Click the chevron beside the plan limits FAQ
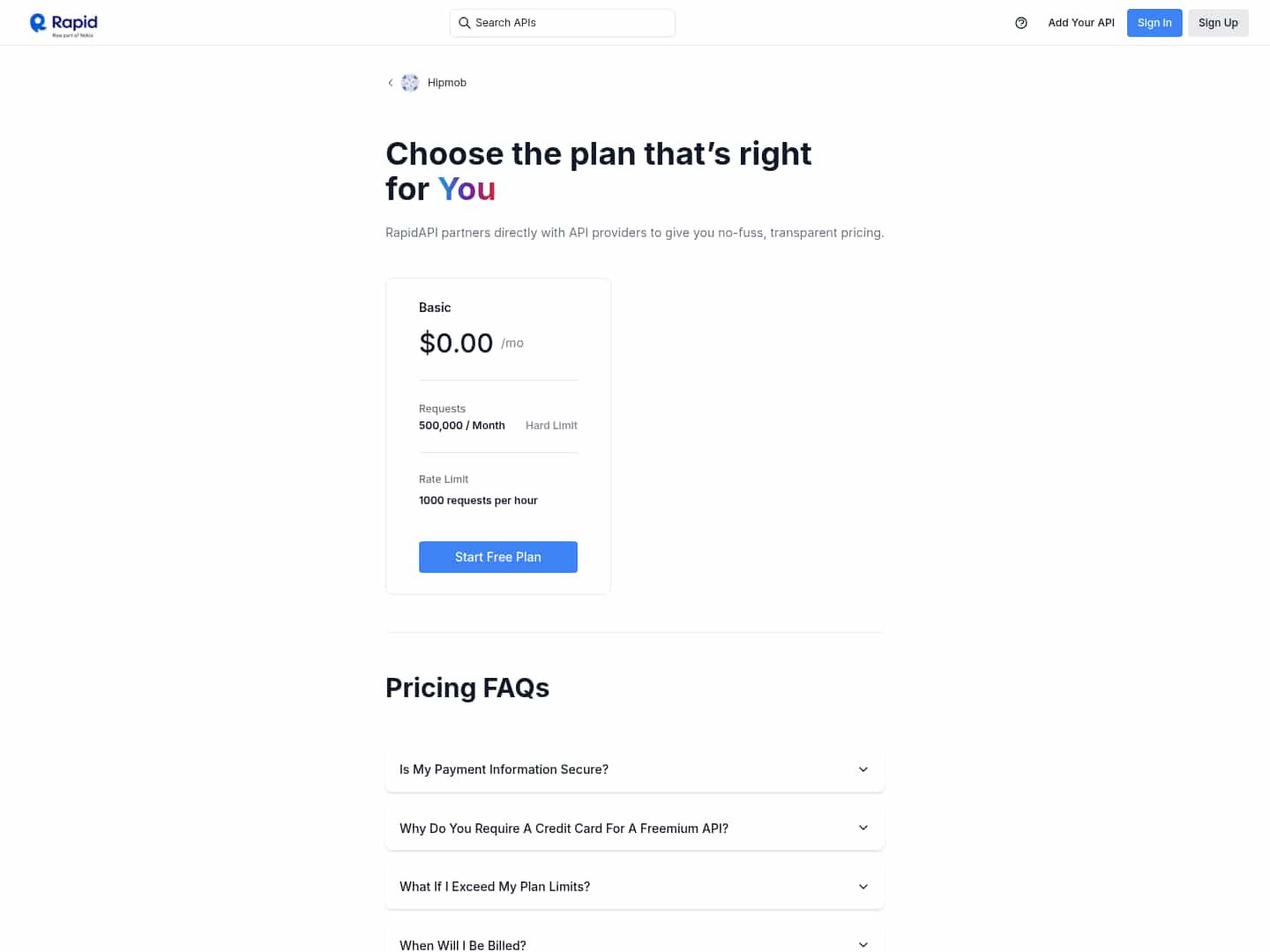The height and width of the screenshot is (952, 1270). point(863,887)
